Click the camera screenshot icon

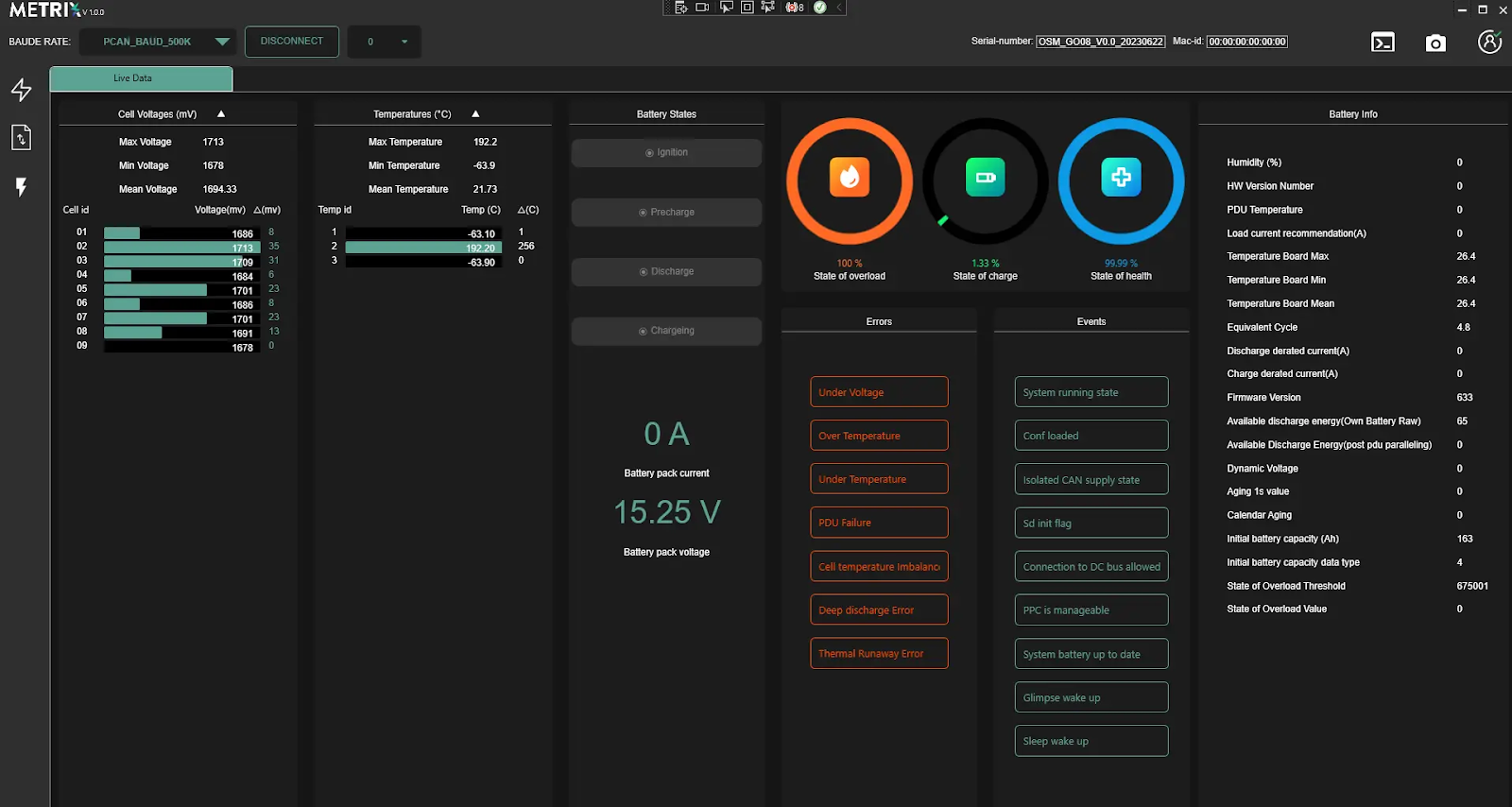click(1435, 43)
